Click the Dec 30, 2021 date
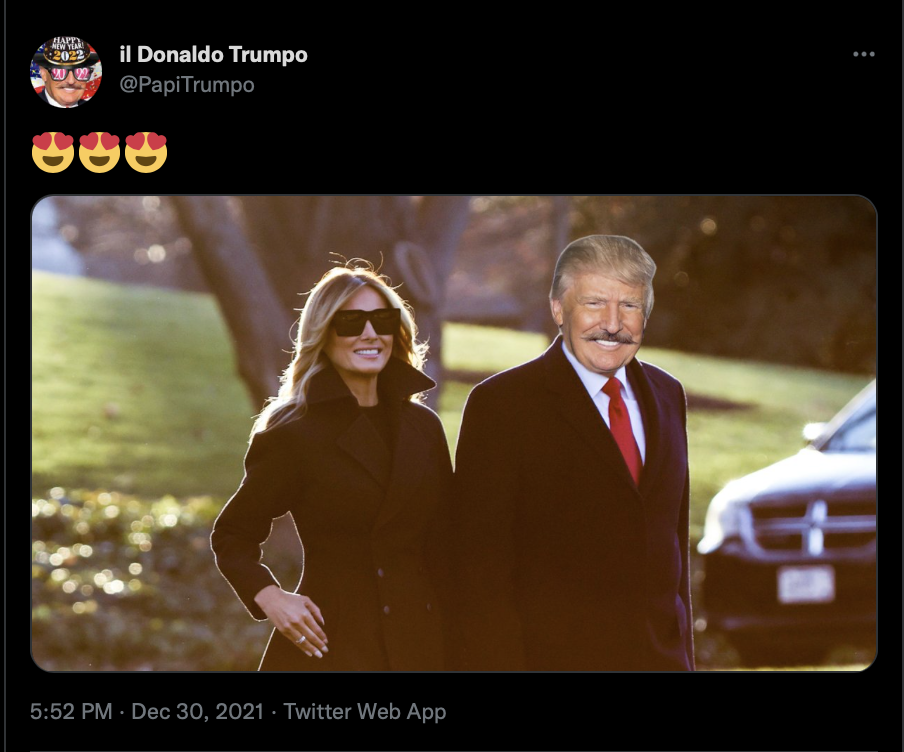This screenshot has width=904, height=752. (197, 711)
